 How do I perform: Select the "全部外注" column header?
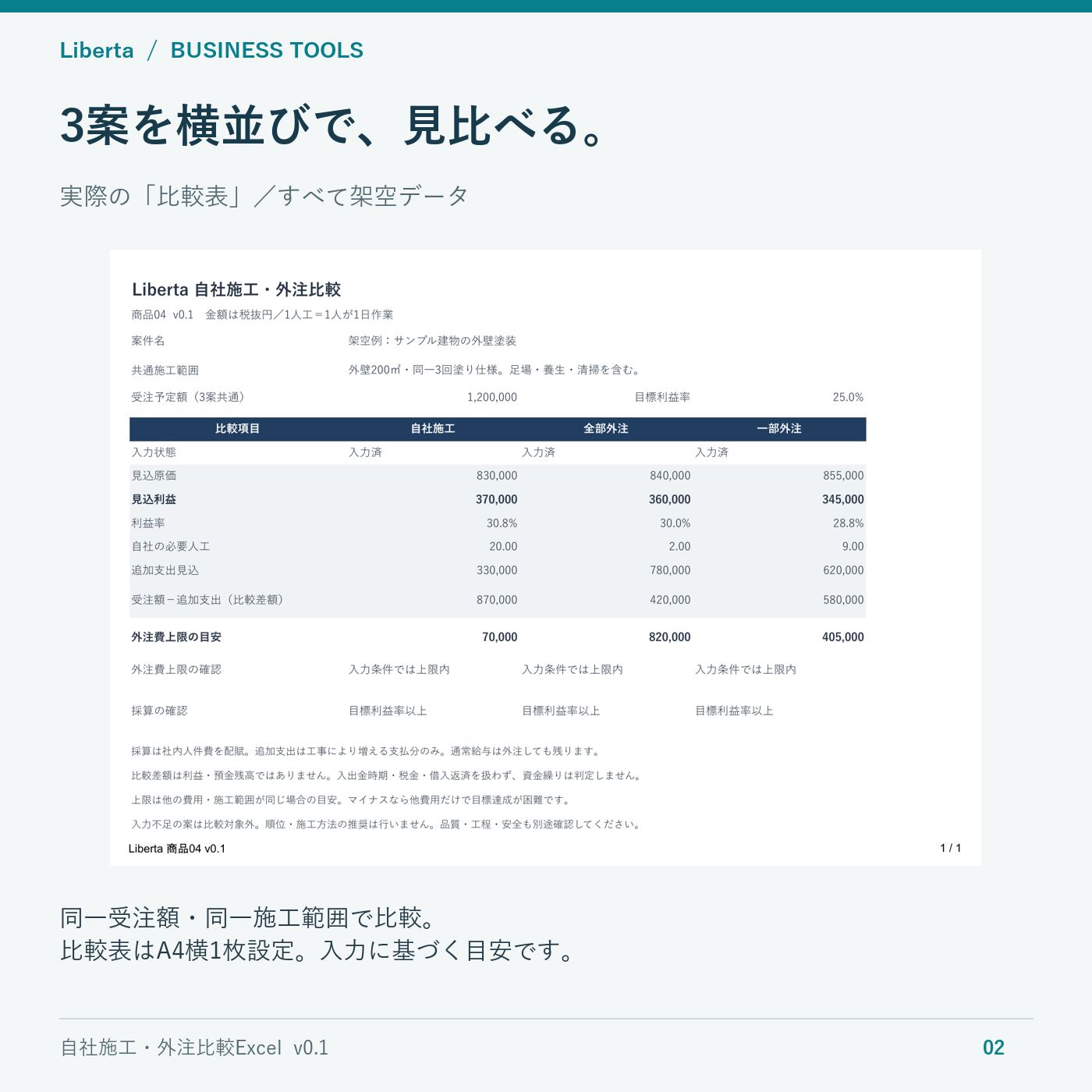click(x=606, y=428)
